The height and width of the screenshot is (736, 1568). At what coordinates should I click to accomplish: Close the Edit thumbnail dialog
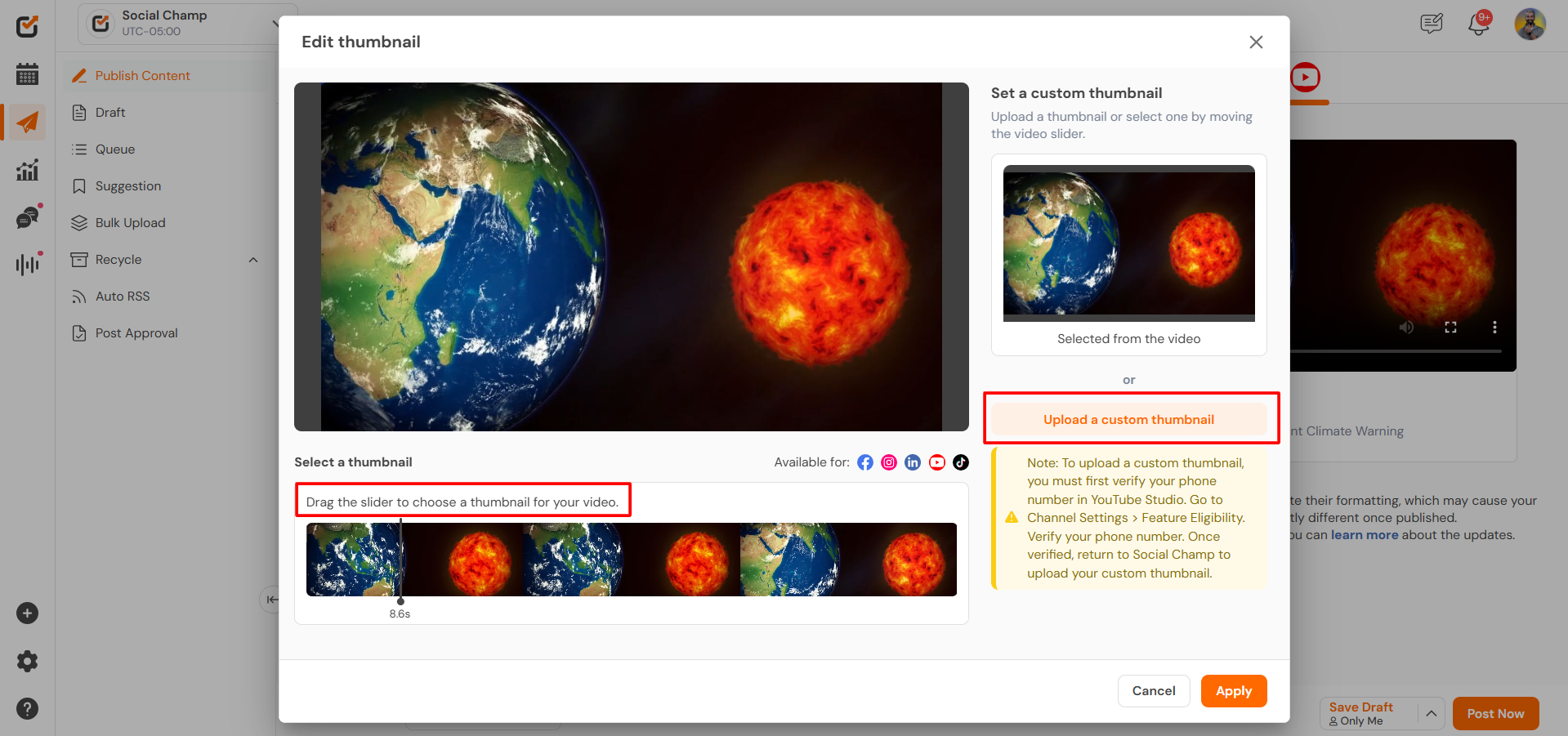point(1256,42)
